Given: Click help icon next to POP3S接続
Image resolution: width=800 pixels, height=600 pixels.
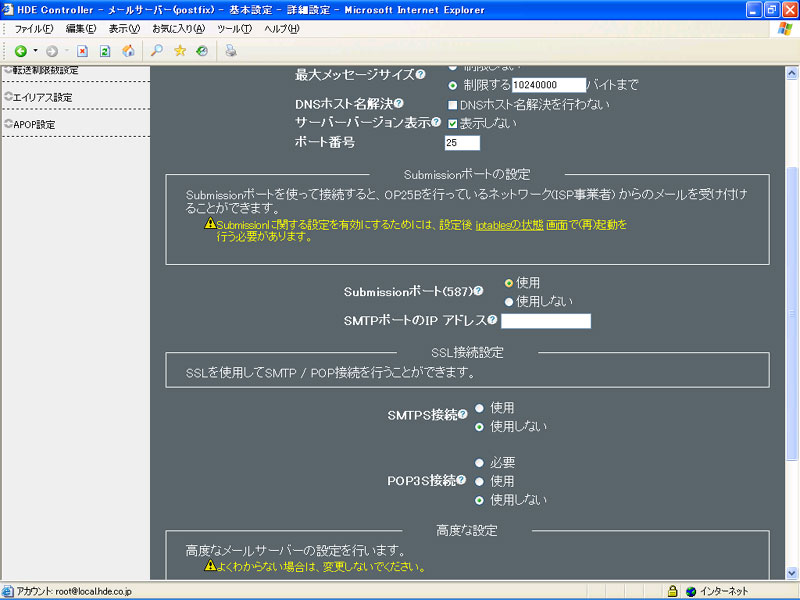Looking at the screenshot, I should point(461,480).
